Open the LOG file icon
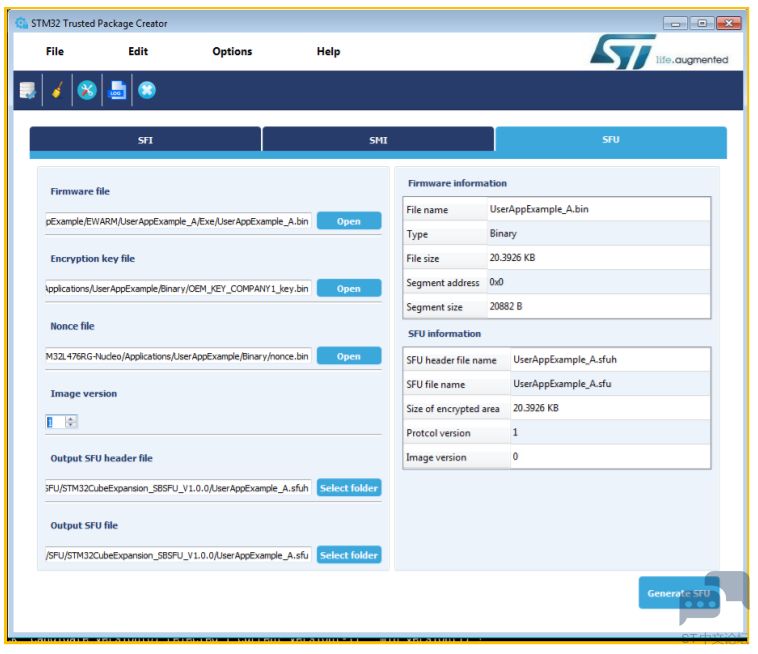 click(117, 90)
